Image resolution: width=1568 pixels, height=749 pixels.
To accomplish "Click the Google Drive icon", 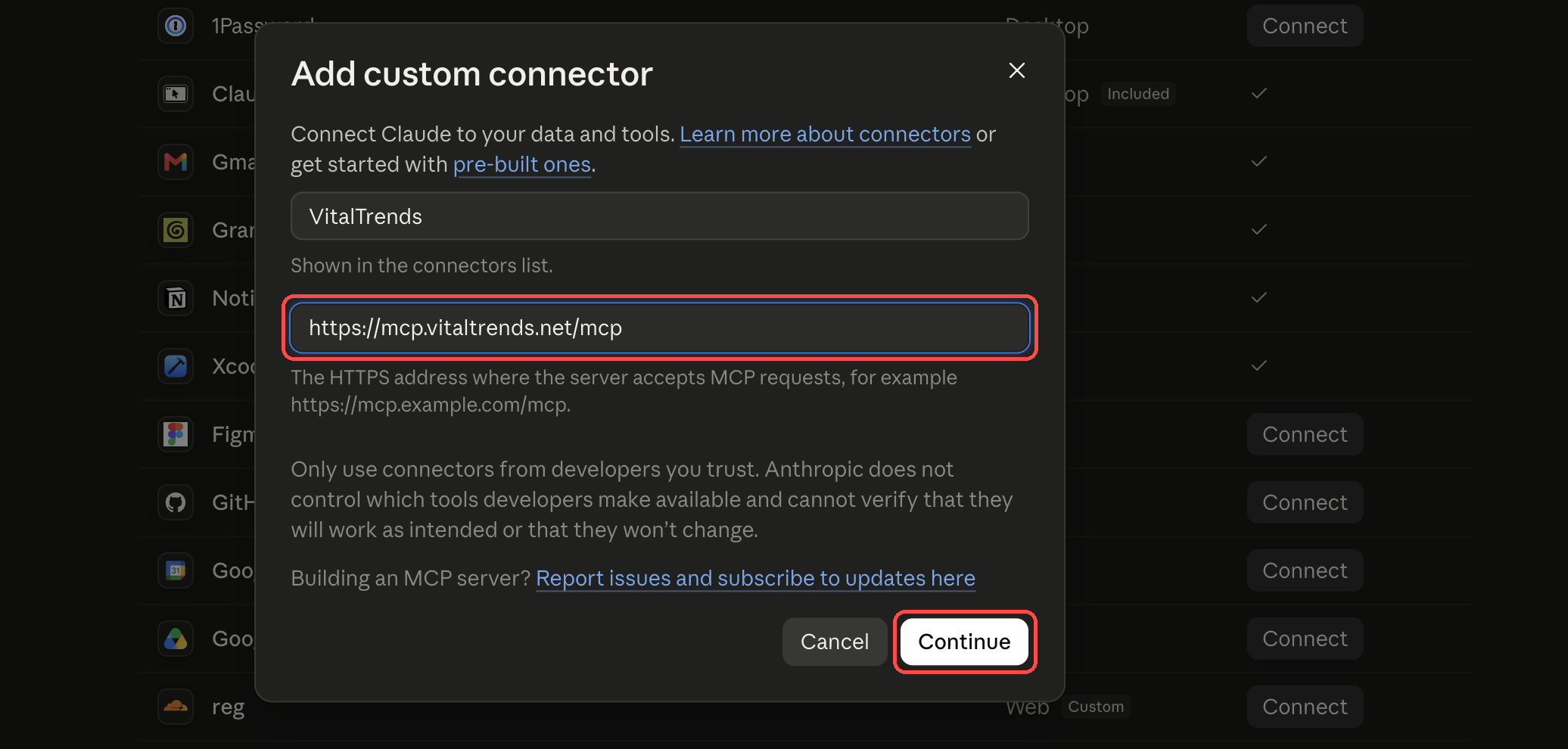I will click(176, 639).
